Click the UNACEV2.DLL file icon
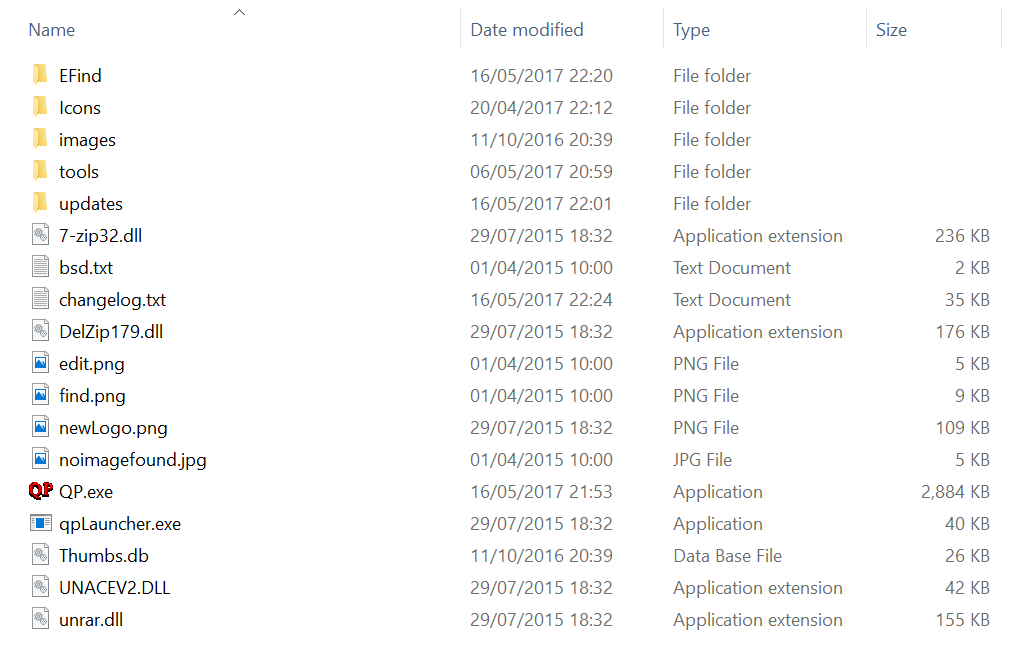Viewport: 1028px width, 671px height. click(x=40, y=587)
